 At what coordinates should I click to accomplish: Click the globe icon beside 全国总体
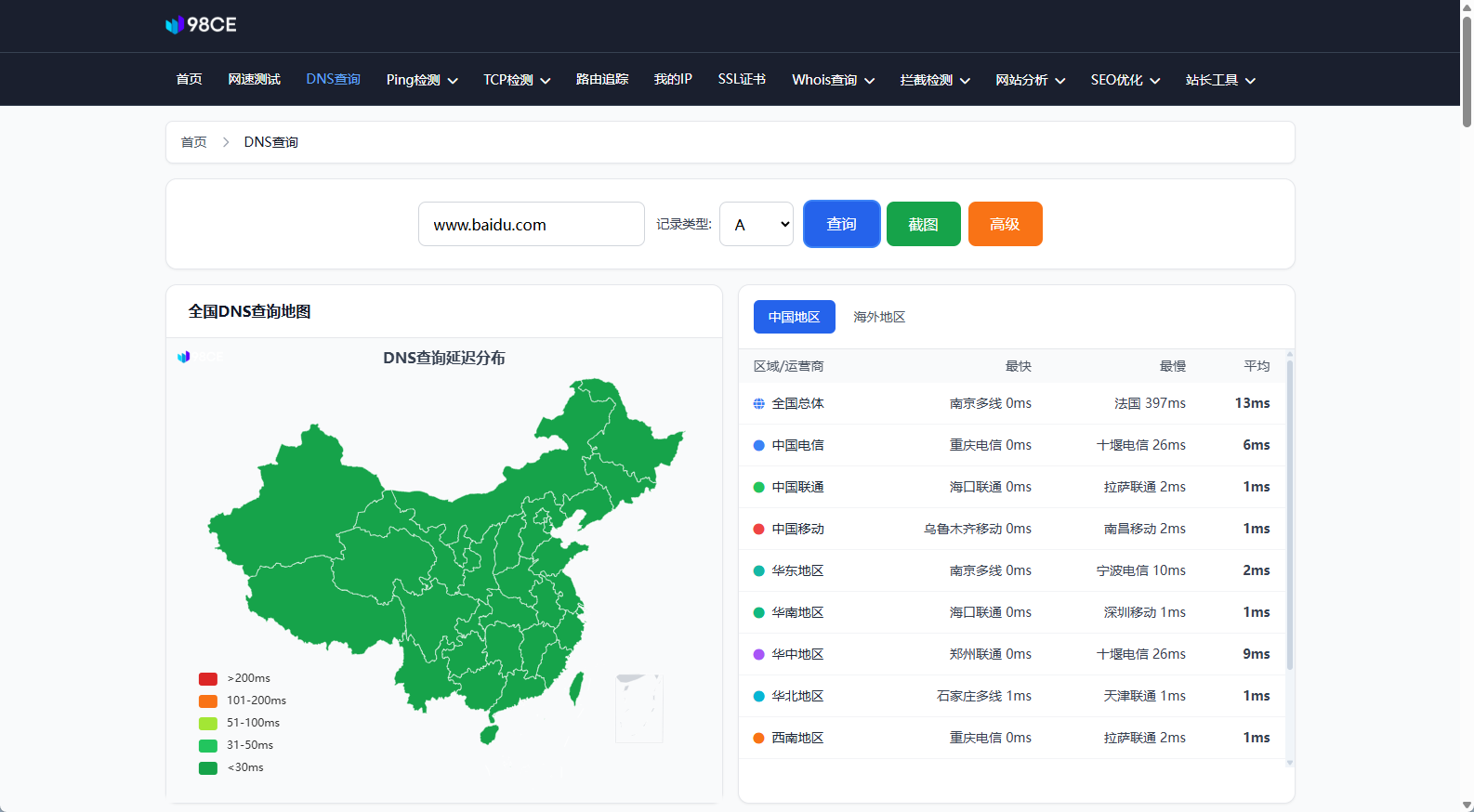(758, 403)
